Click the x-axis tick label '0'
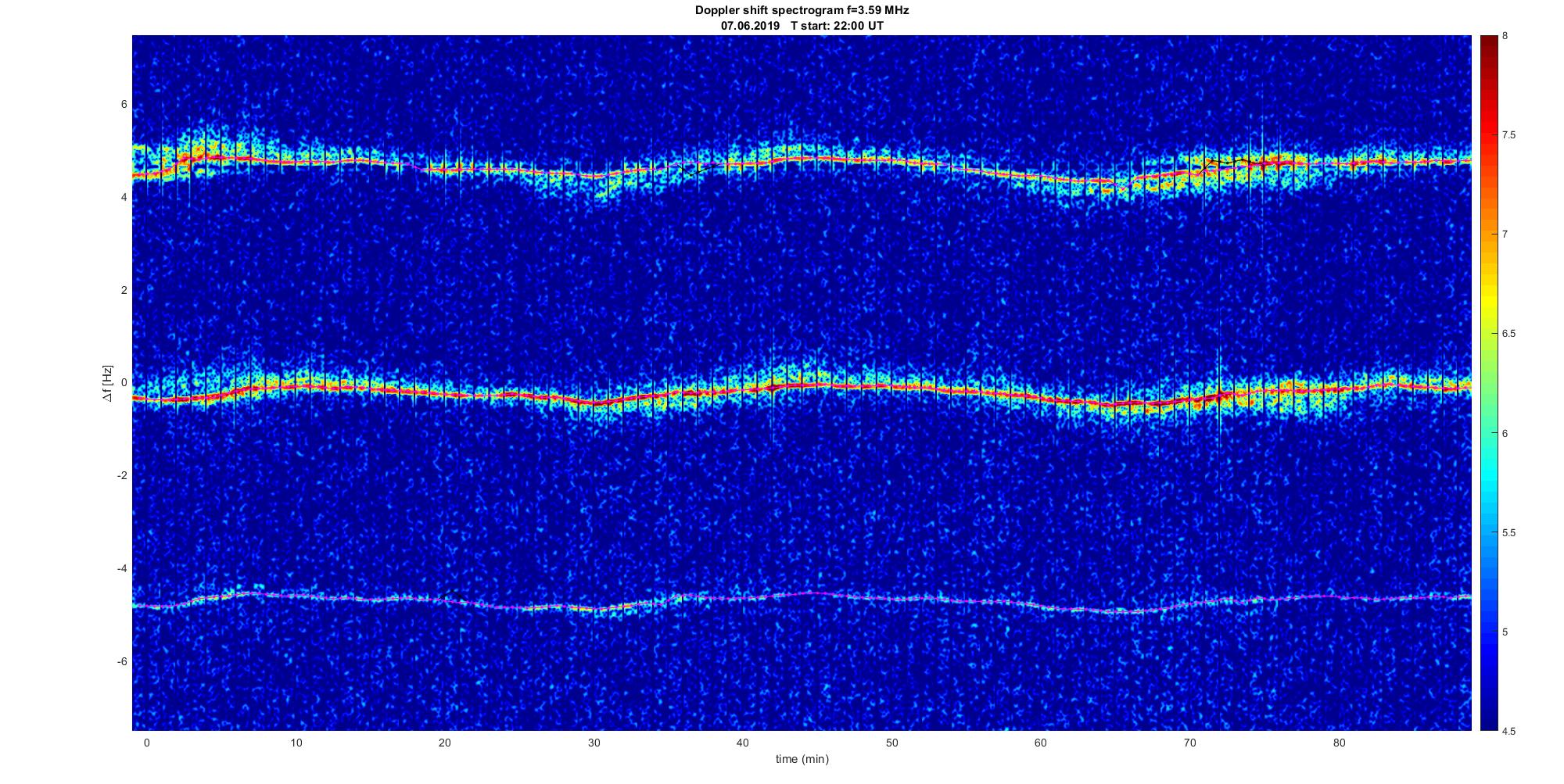 pyautogui.click(x=146, y=743)
